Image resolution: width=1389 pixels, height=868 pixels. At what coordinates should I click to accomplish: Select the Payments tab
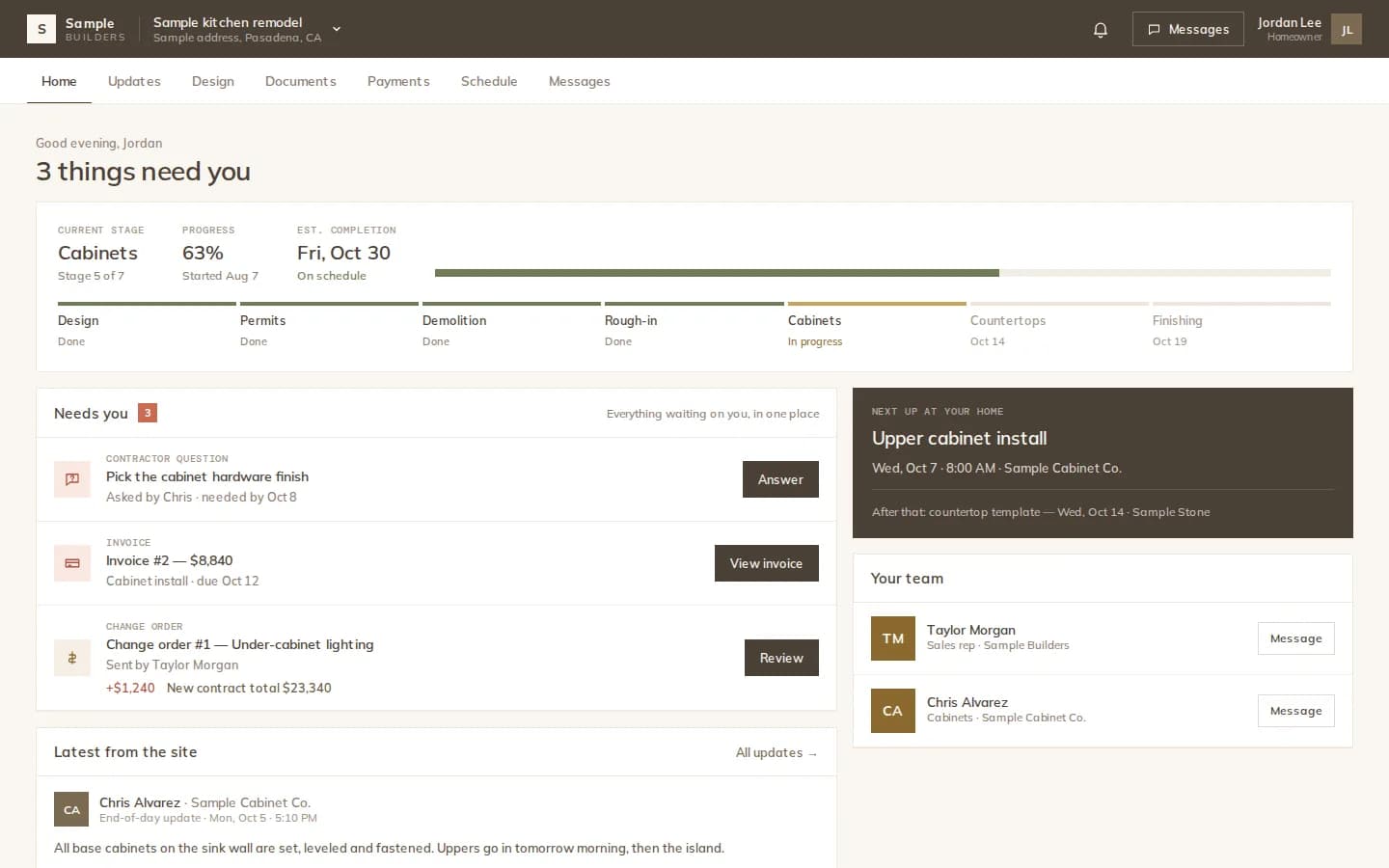(398, 81)
